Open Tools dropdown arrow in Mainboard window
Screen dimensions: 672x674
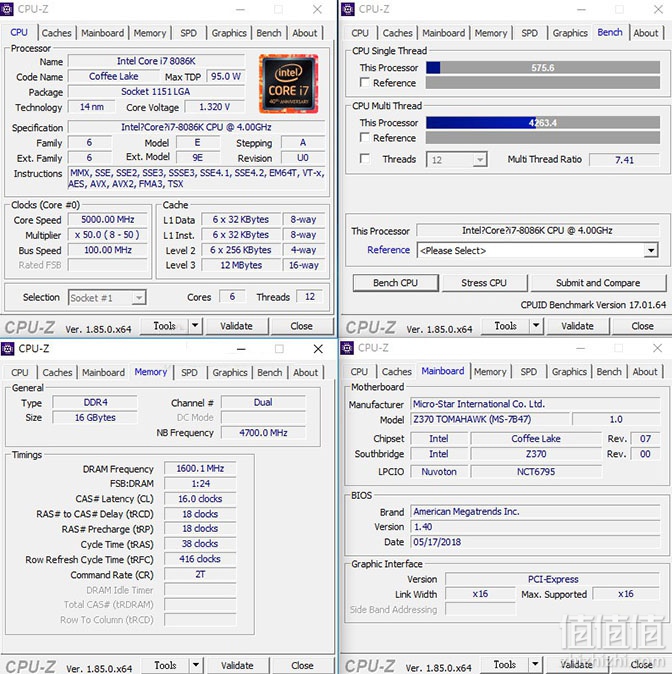pyautogui.click(x=535, y=664)
